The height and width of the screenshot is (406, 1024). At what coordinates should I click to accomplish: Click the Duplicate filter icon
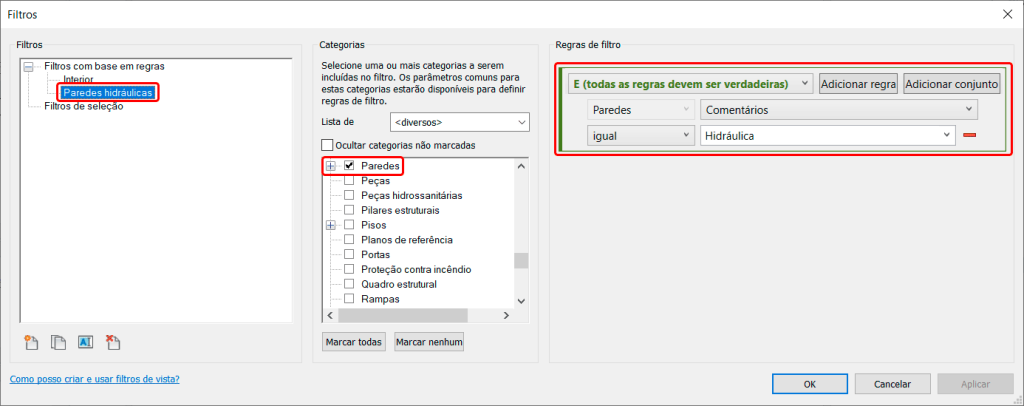[59, 342]
